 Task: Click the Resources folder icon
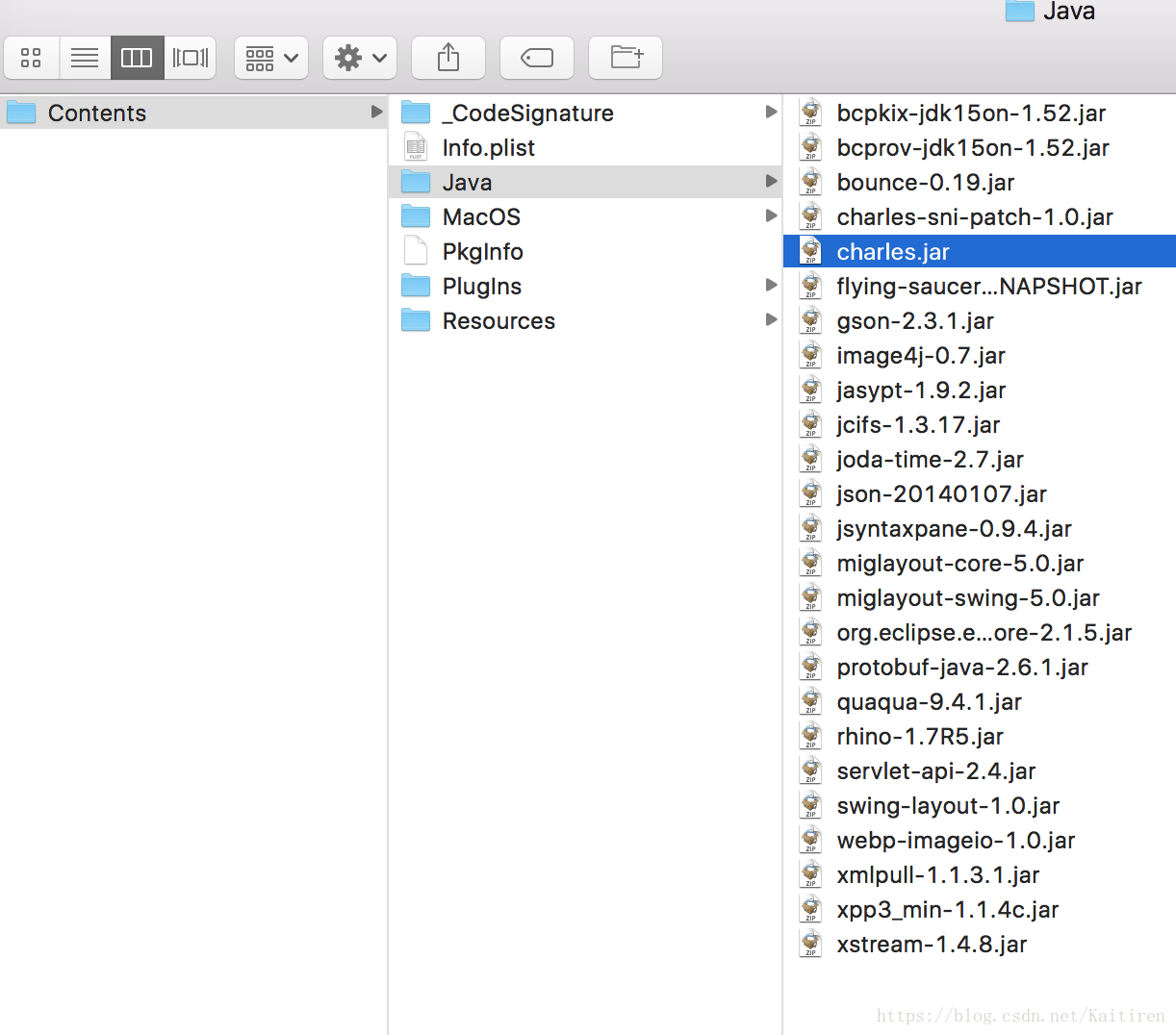[x=416, y=320]
